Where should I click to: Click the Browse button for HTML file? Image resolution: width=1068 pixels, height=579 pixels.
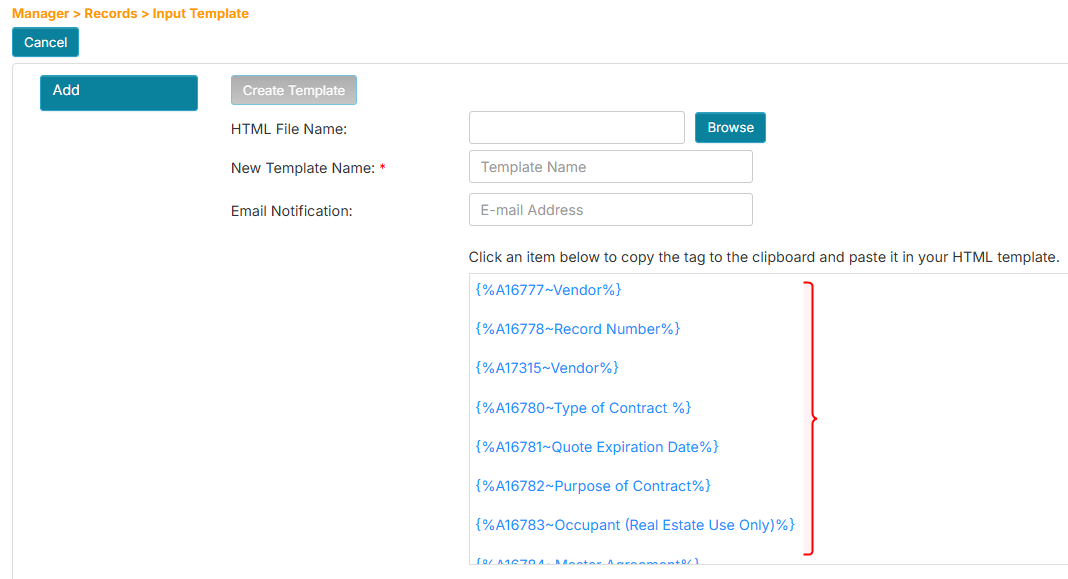pos(730,127)
